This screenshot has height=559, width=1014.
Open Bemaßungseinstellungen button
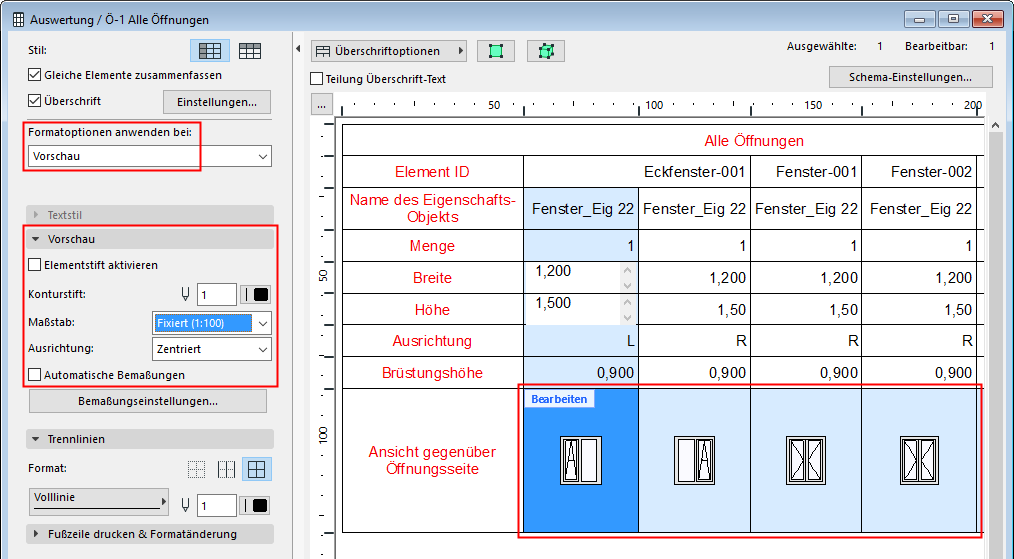[x=148, y=401]
